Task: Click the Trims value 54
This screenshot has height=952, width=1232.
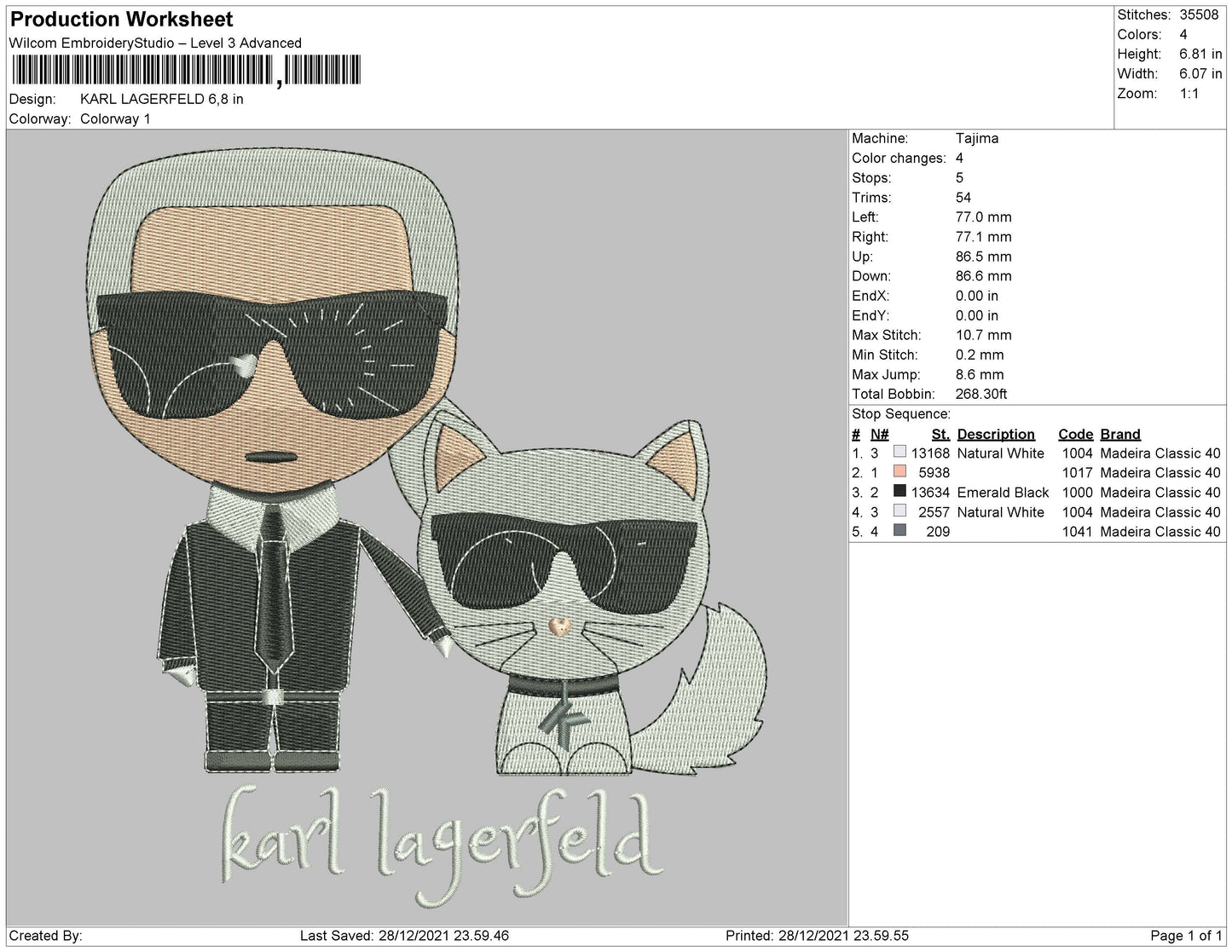Action: [x=963, y=198]
